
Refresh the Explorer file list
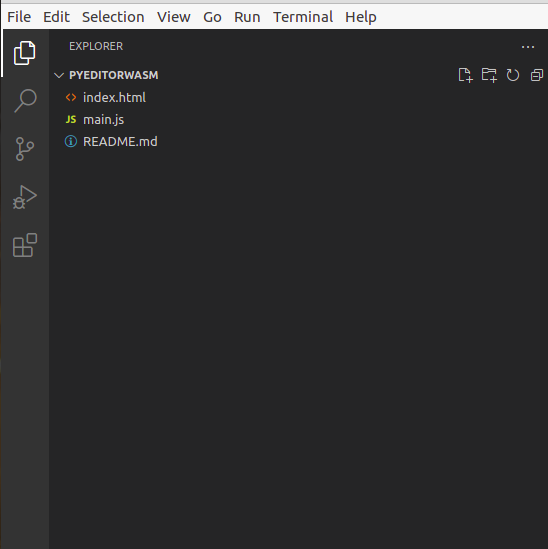click(513, 75)
